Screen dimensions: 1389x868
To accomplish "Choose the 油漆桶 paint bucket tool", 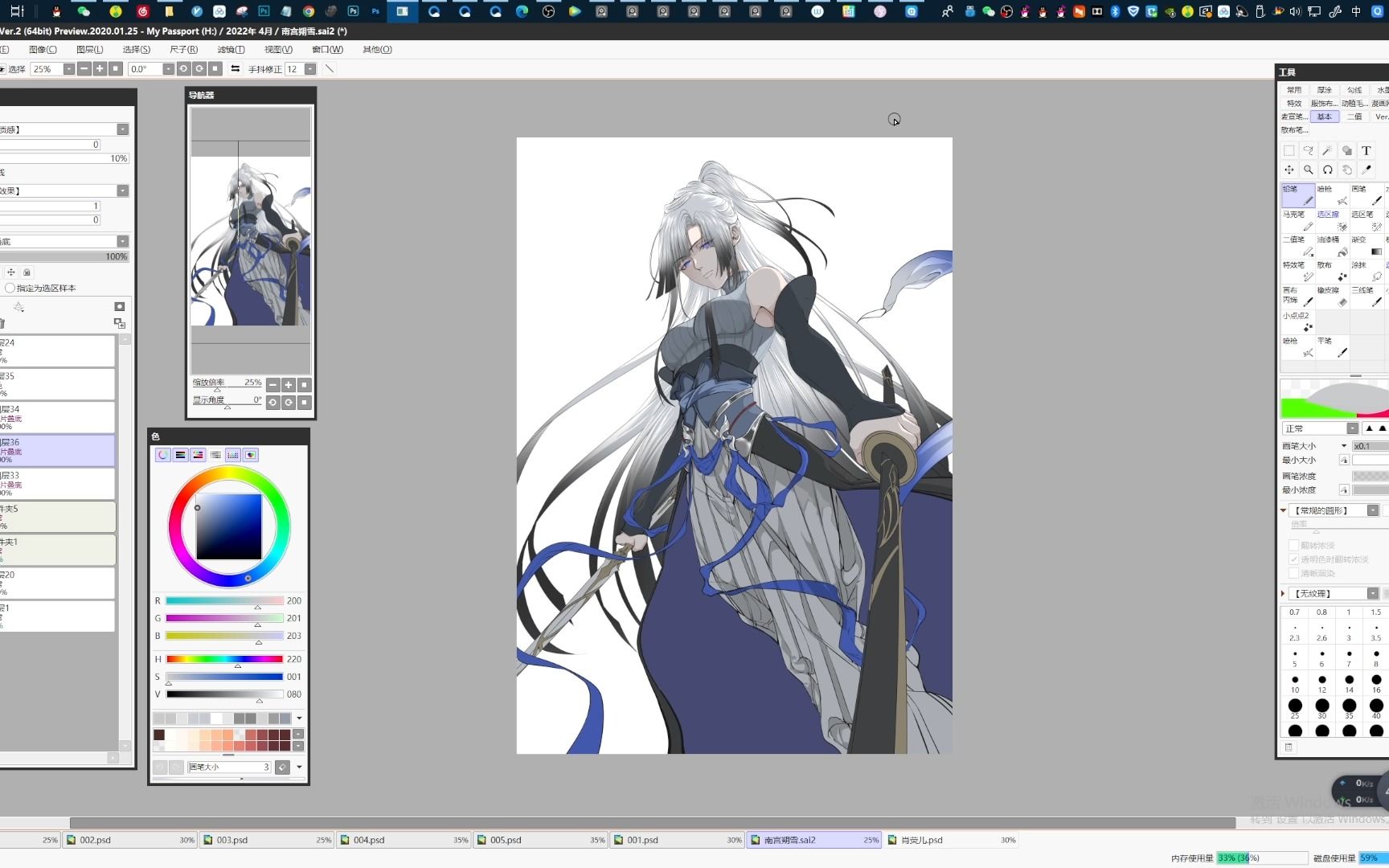I will 1332,245.
